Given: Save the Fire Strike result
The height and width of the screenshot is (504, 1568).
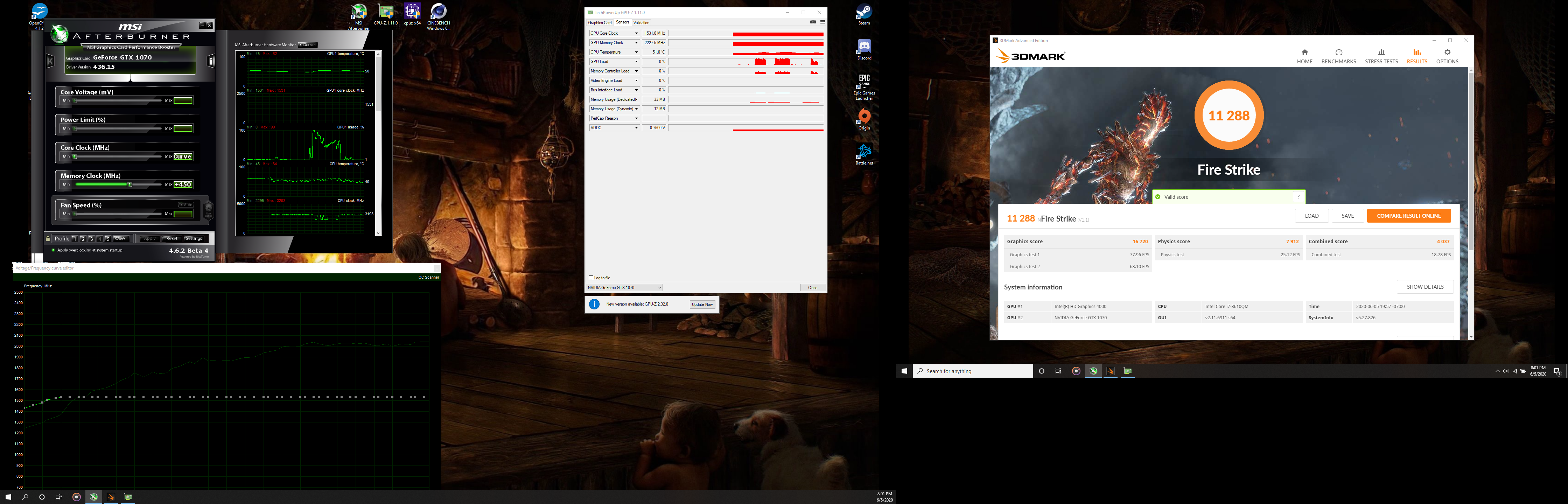Looking at the screenshot, I should pos(1347,216).
